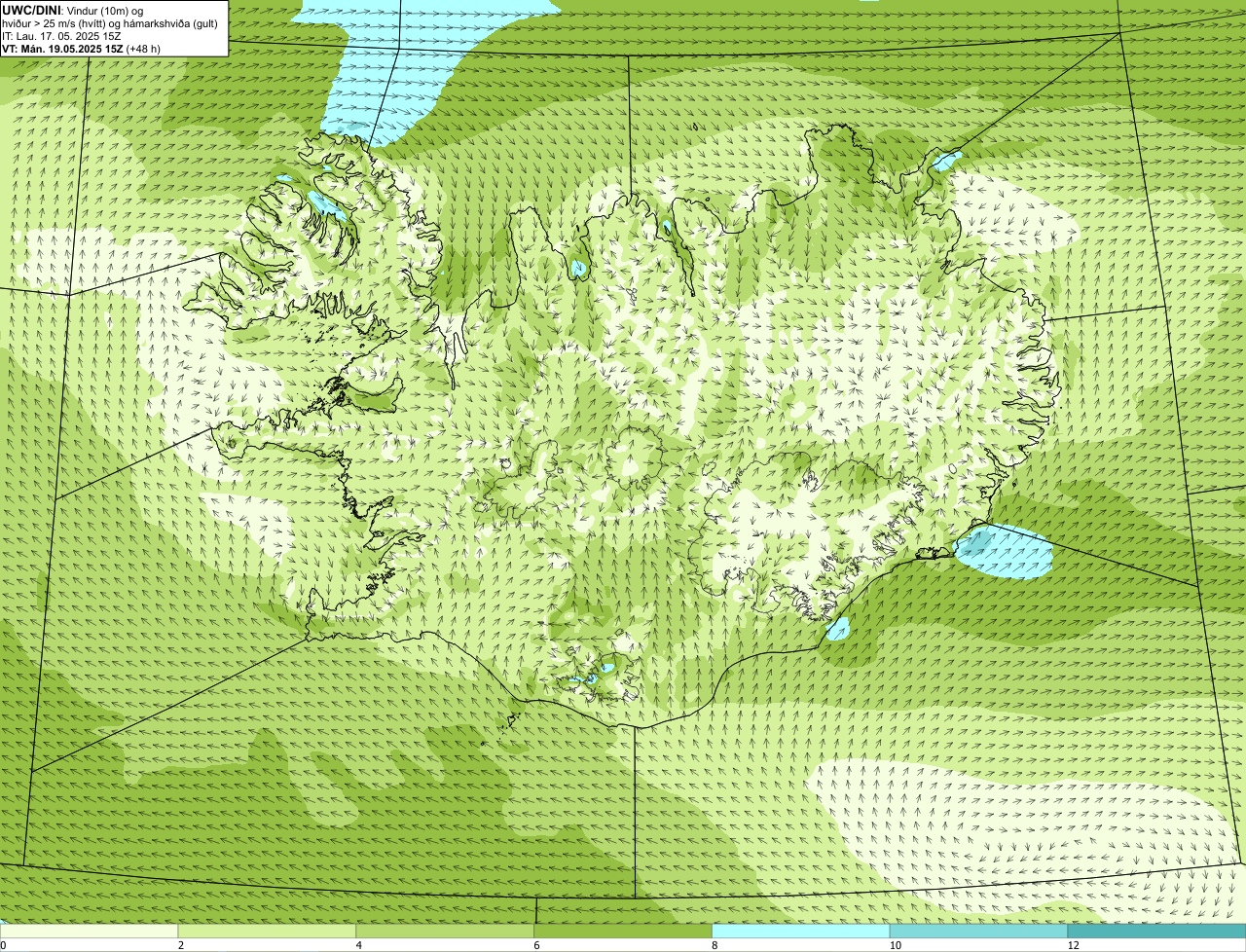Click the scale label '12'
The width and height of the screenshot is (1246, 952).
click(1073, 945)
